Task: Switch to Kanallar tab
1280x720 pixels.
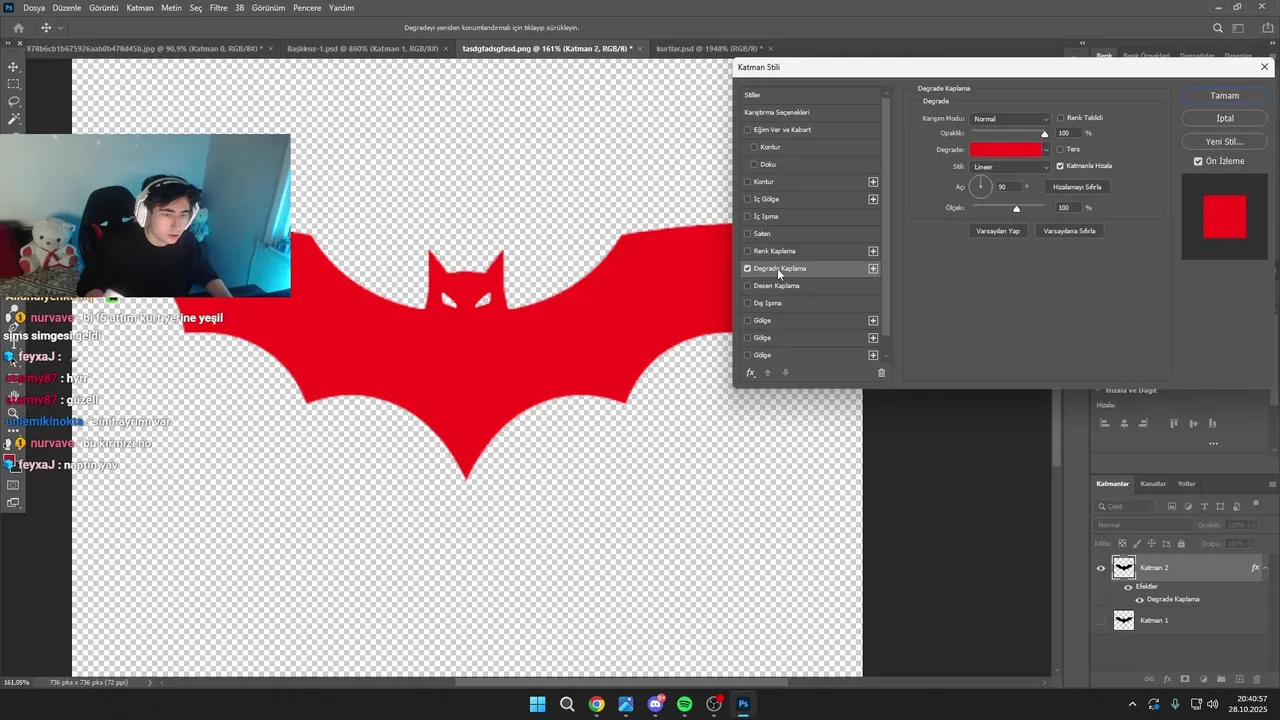Action: pyautogui.click(x=1153, y=484)
